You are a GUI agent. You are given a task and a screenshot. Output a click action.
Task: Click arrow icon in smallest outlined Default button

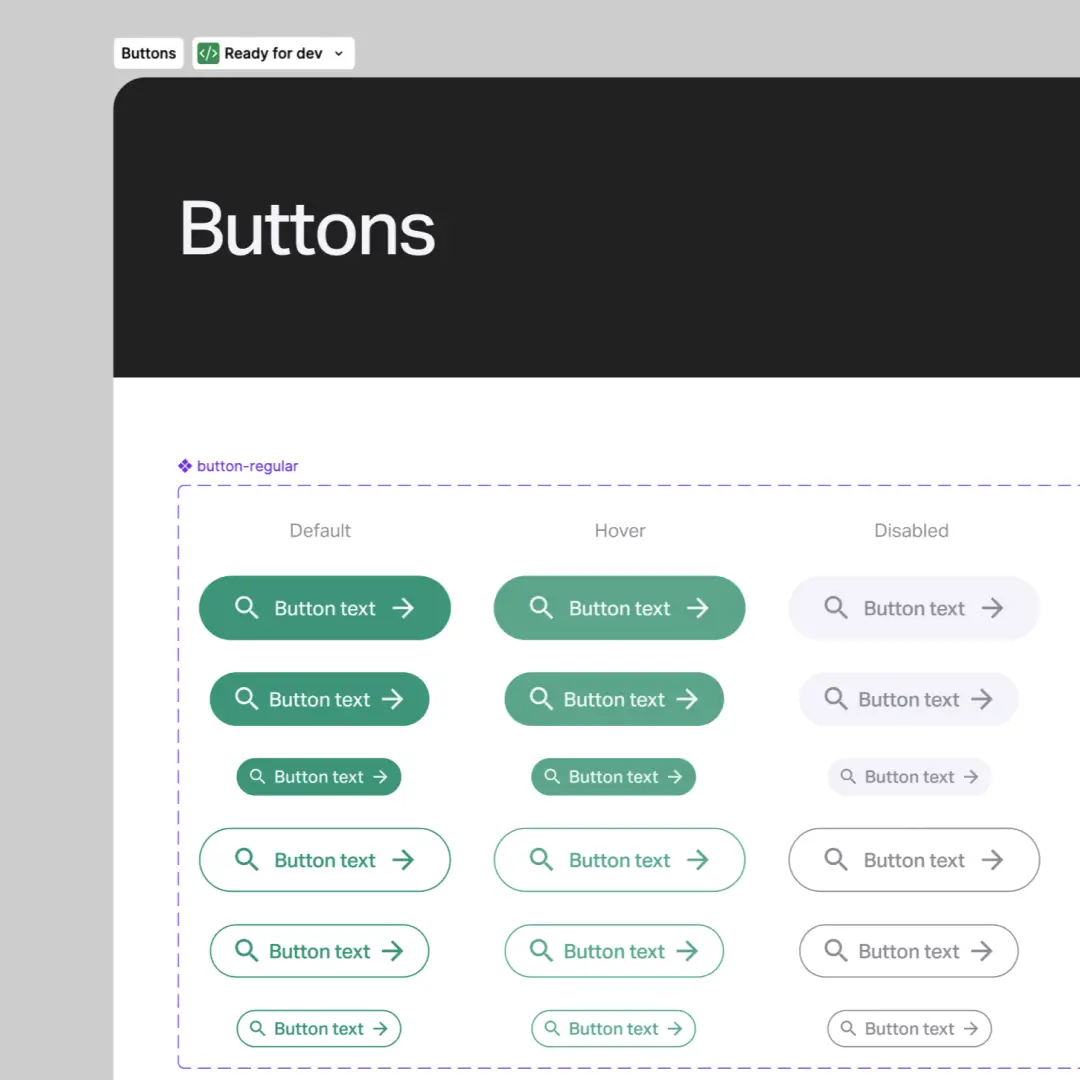coord(380,1028)
